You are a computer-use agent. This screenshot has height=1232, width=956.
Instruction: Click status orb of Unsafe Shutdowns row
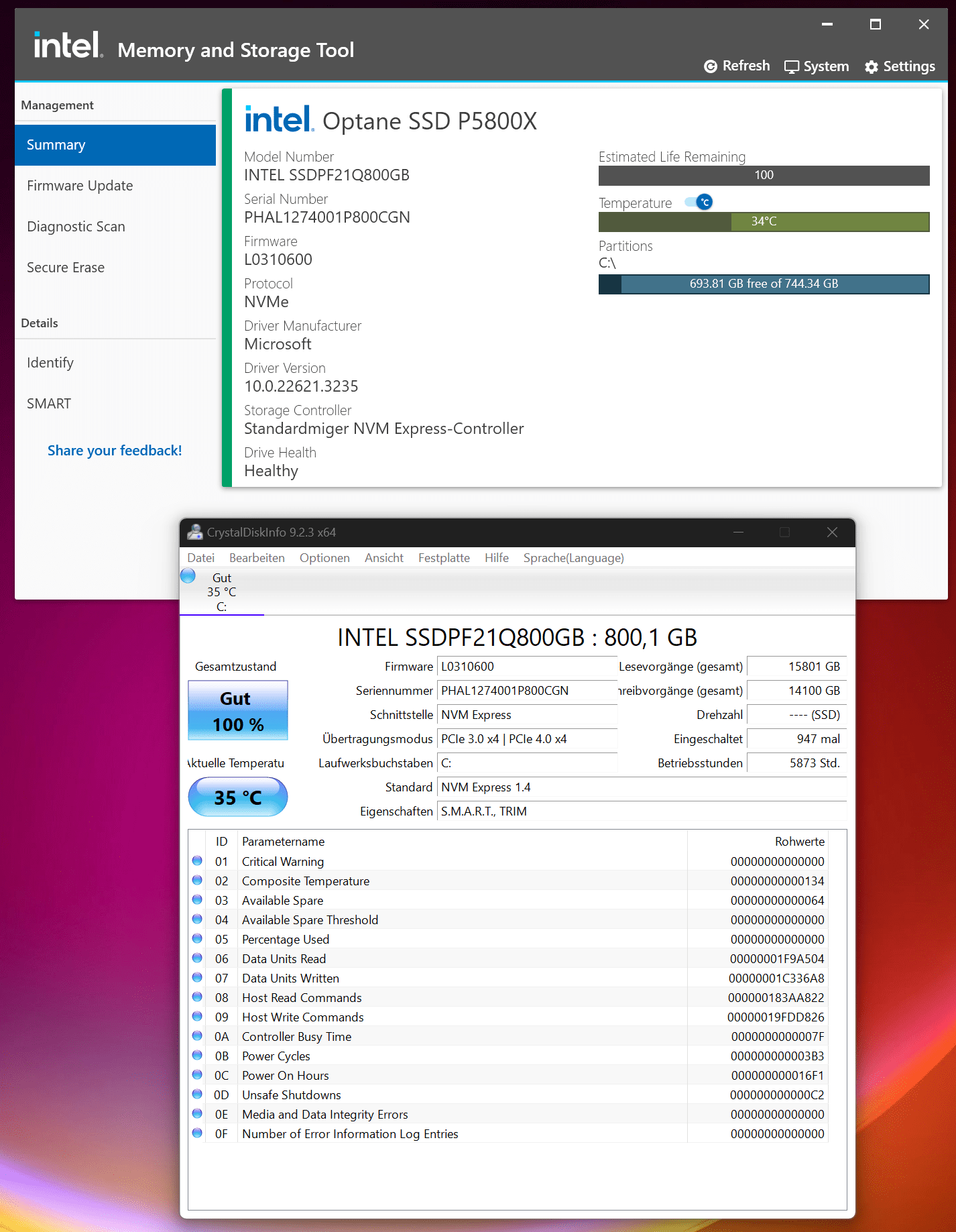197,1094
